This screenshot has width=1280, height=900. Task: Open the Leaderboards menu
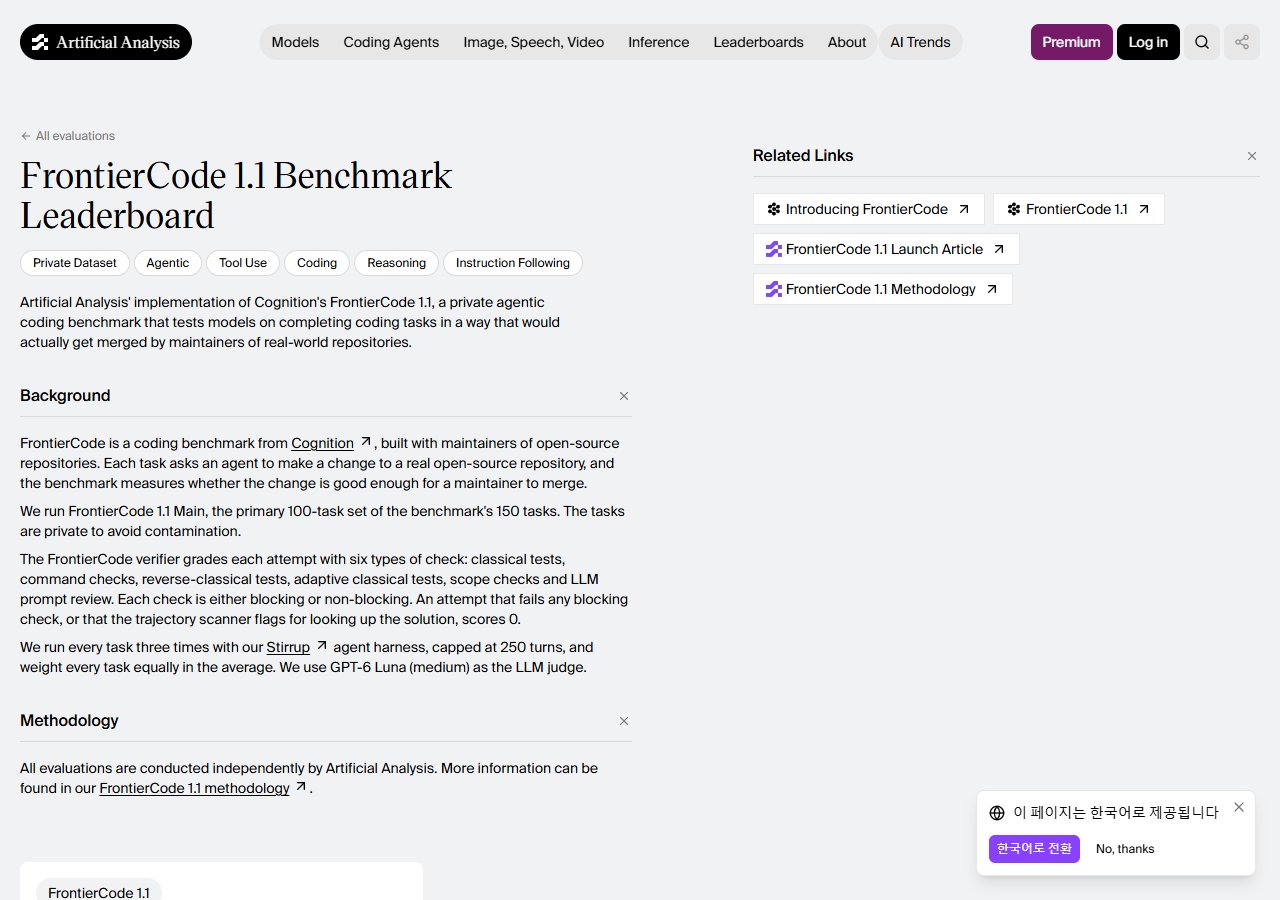pos(758,42)
